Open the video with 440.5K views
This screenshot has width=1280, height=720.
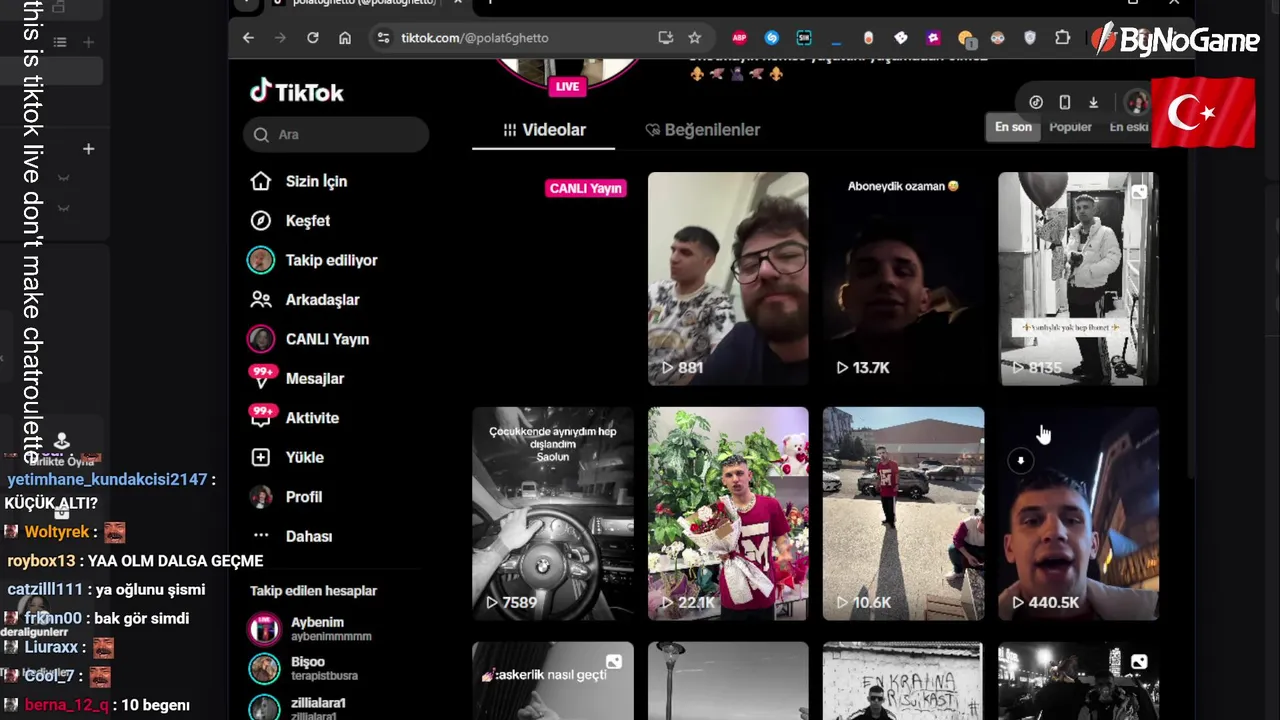click(1078, 513)
